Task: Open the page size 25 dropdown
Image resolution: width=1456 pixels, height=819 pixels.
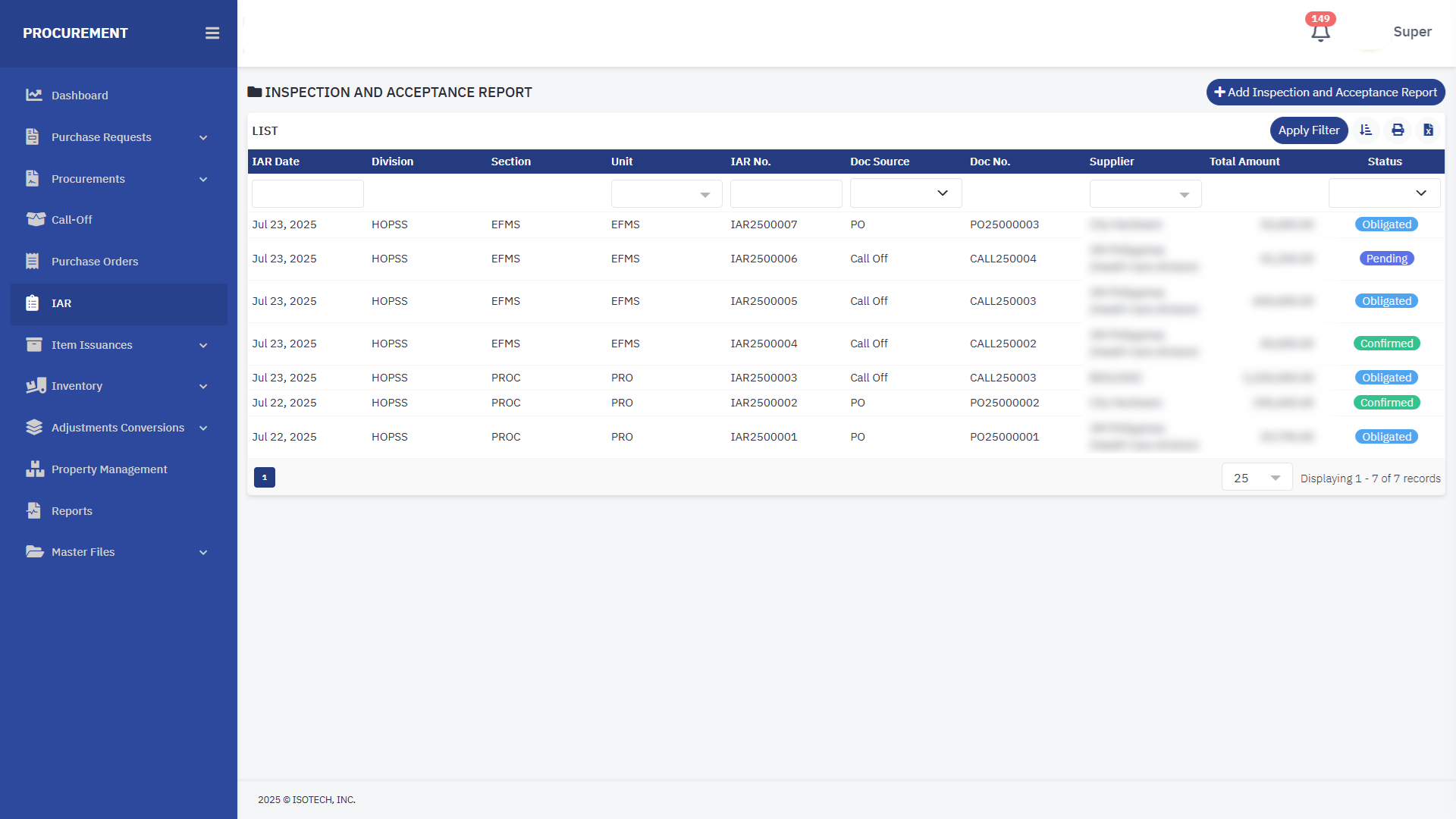Action: (x=1257, y=478)
